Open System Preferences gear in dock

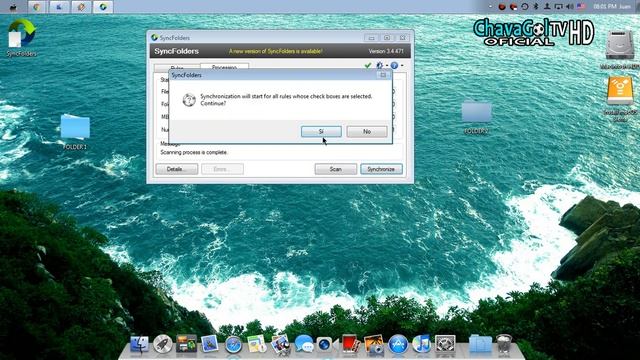(x=445, y=344)
